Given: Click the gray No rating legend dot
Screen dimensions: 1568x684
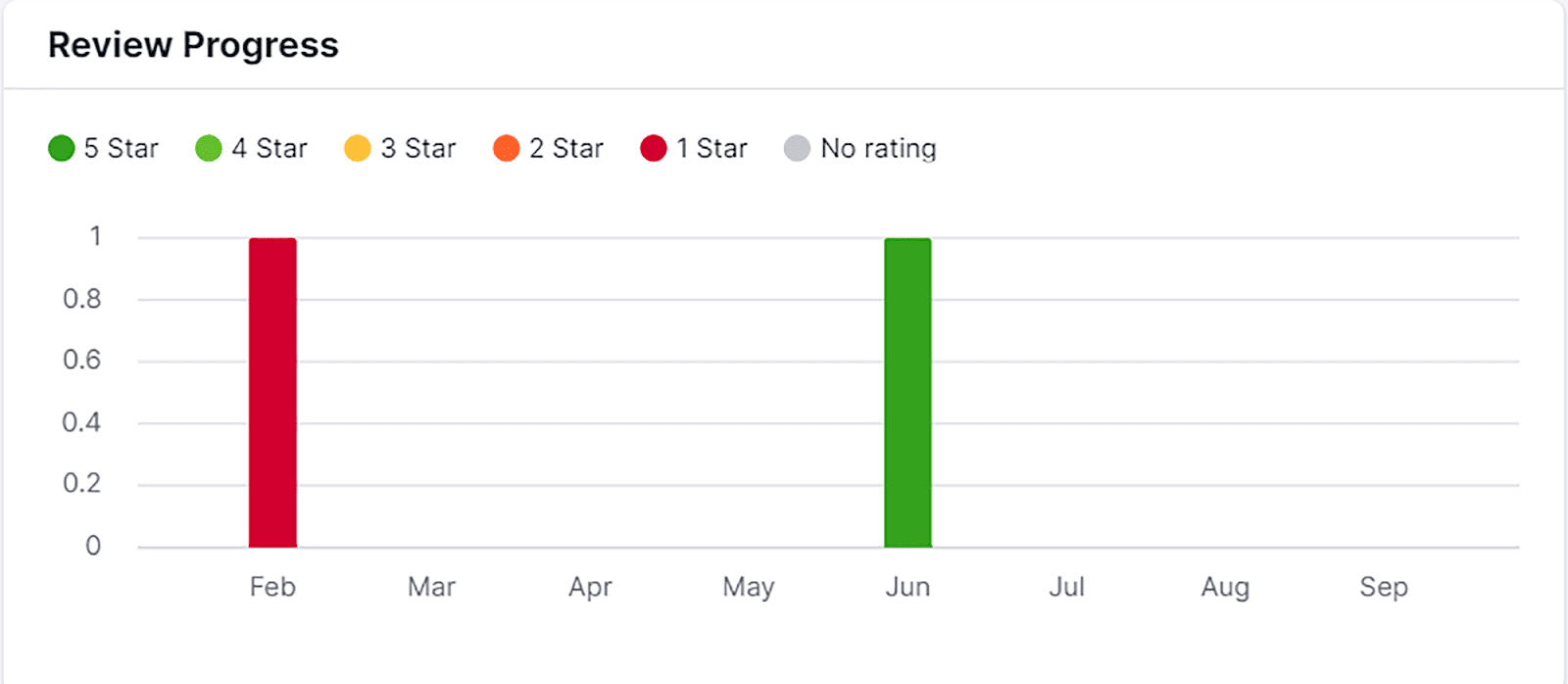Looking at the screenshot, I should [798, 149].
